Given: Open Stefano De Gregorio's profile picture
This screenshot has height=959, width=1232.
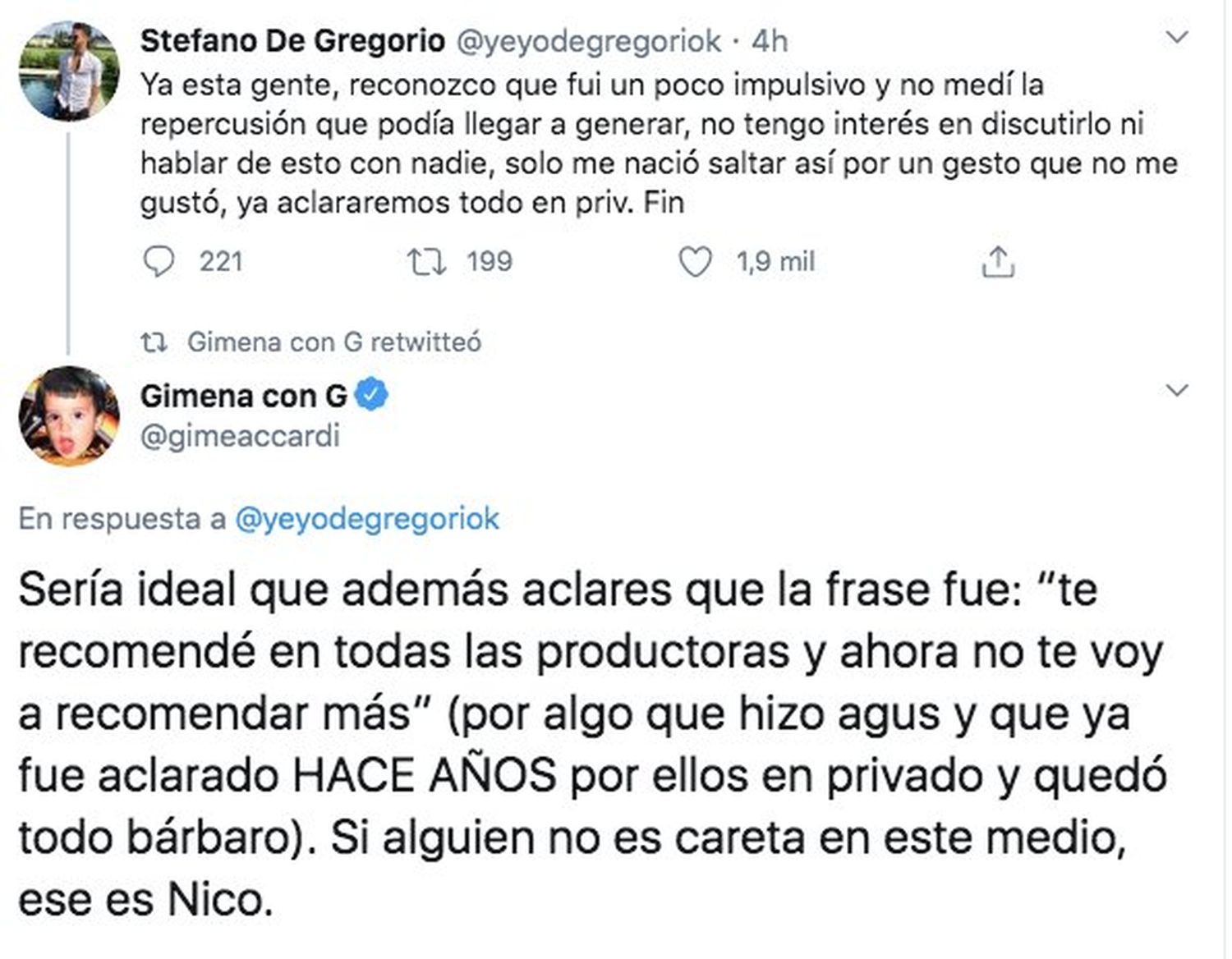Looking at the screenshot, I should pos(69,71).
